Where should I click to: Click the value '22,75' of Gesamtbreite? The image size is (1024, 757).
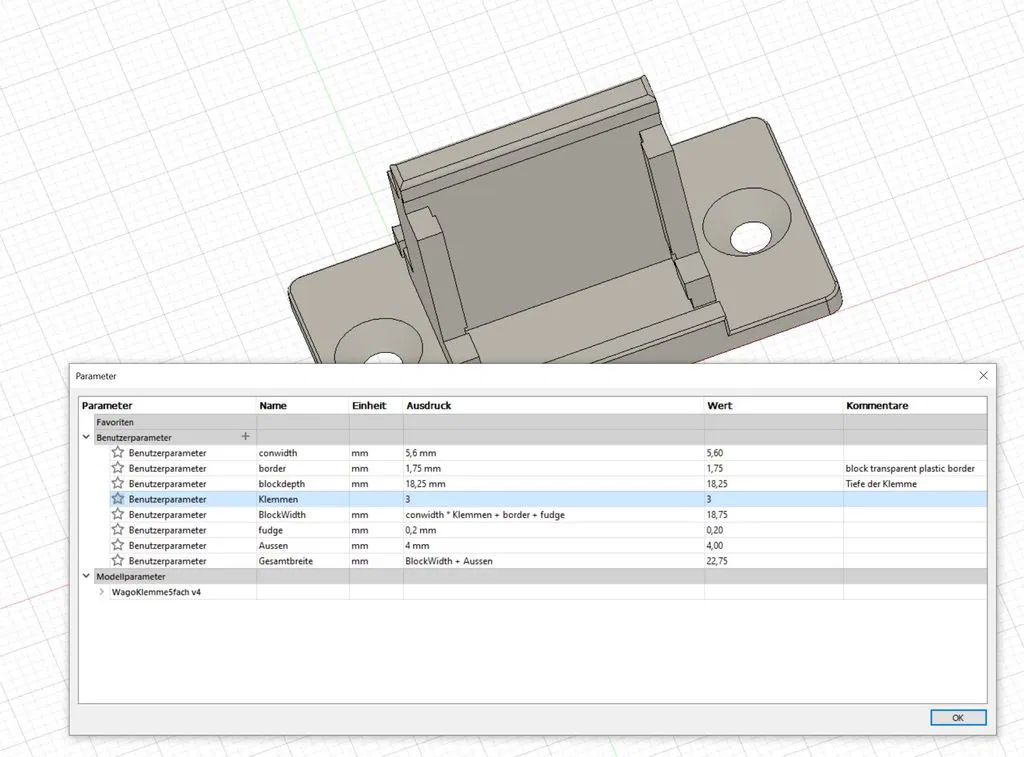click(716, 561)
